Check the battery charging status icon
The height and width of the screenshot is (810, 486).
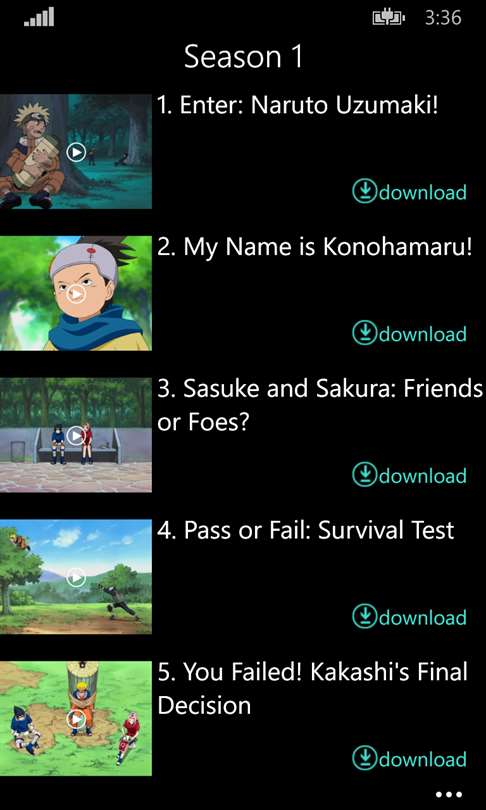click(x=389, y=19)
